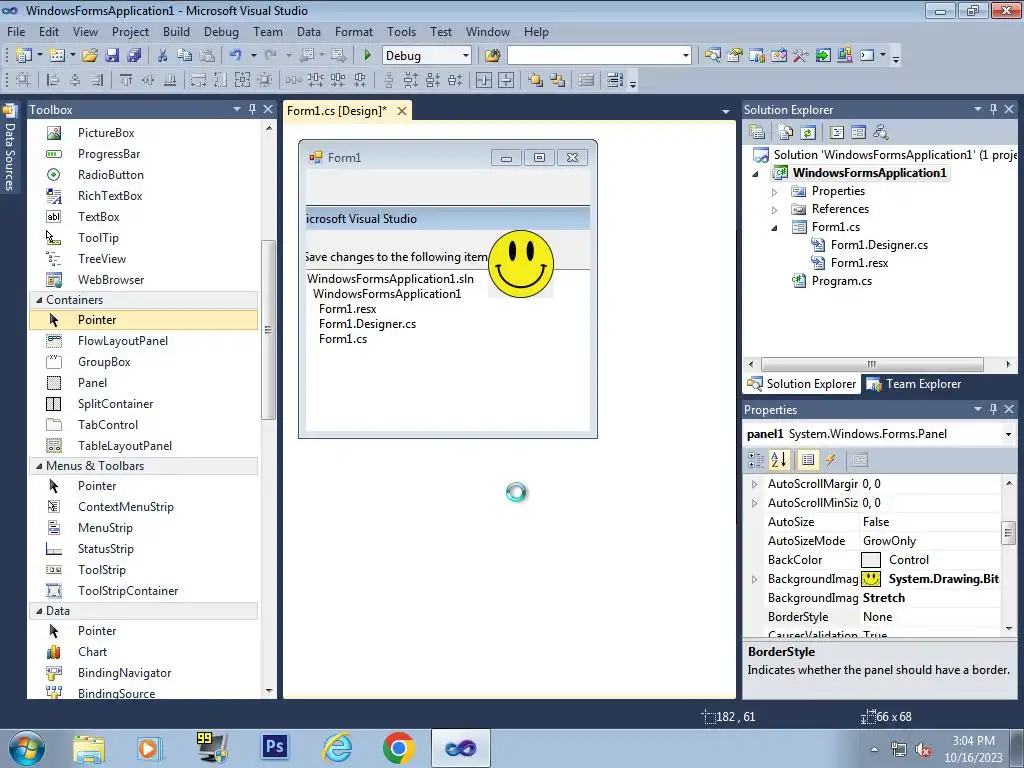This screenshot has height=768, width=1024.
Task: Show Events with the lightning bolt icon
Action: click(x=831, y=460)
